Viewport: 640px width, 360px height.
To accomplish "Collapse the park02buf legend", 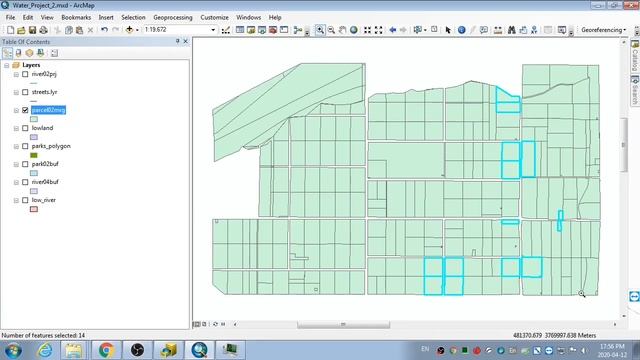I will point(16,164).
